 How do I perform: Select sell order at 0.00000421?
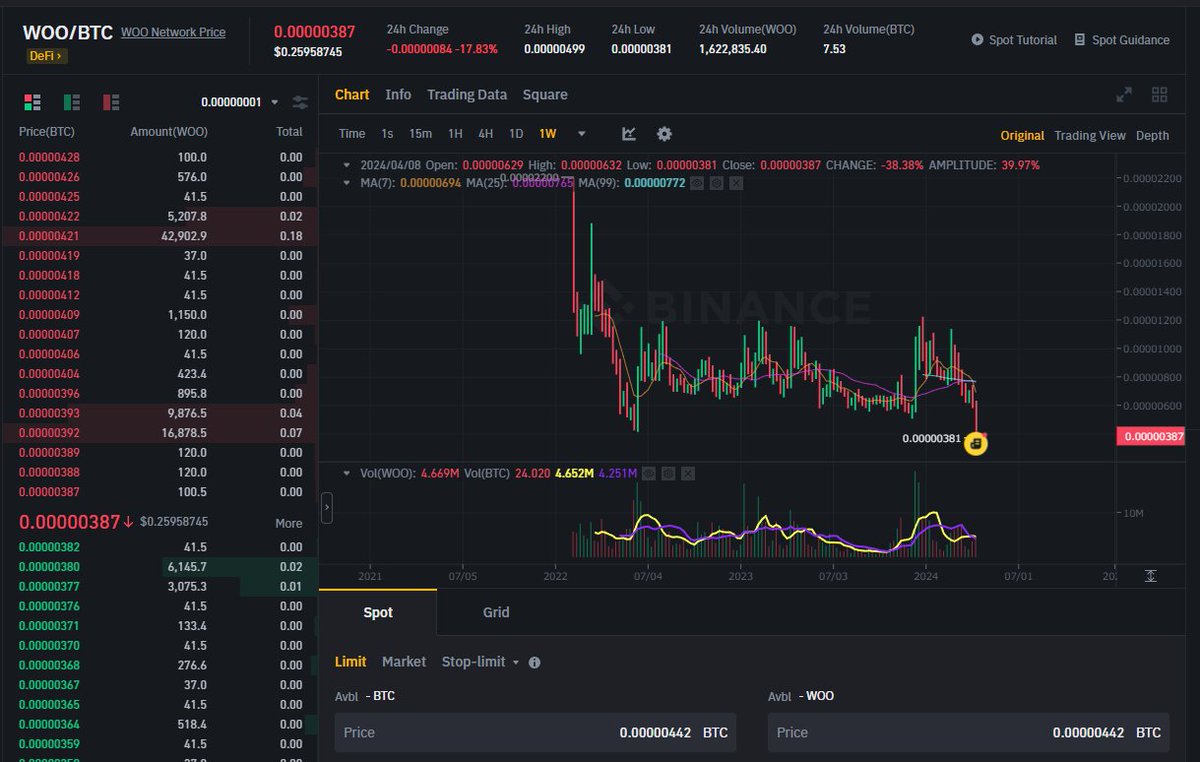pos(160,236)
